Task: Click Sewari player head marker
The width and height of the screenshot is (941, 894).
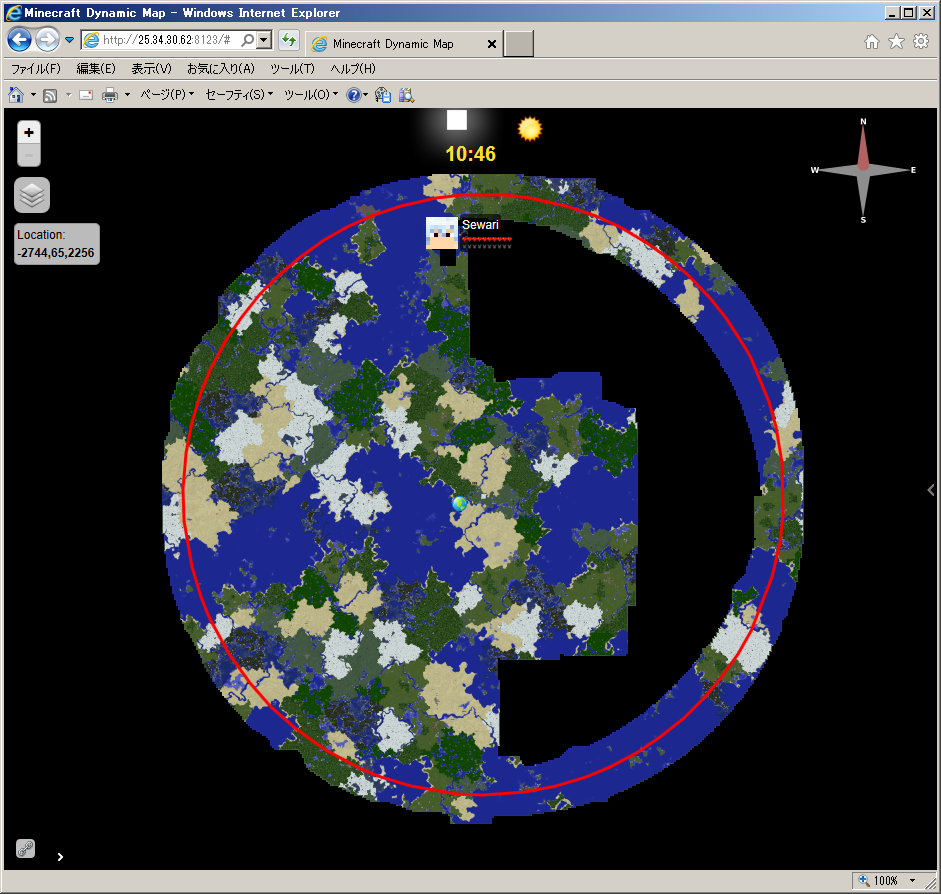Action: coord(442,233)
